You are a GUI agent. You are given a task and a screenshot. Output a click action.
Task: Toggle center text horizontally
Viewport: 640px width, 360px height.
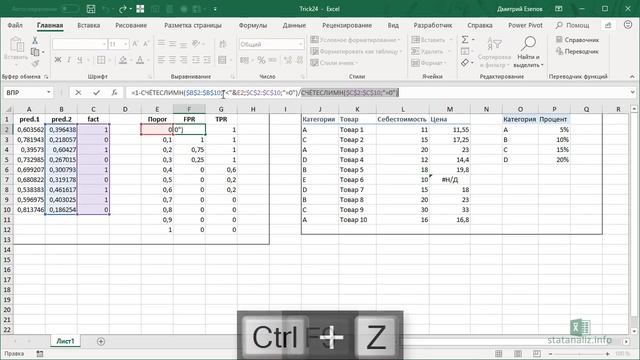pos(173,60)
